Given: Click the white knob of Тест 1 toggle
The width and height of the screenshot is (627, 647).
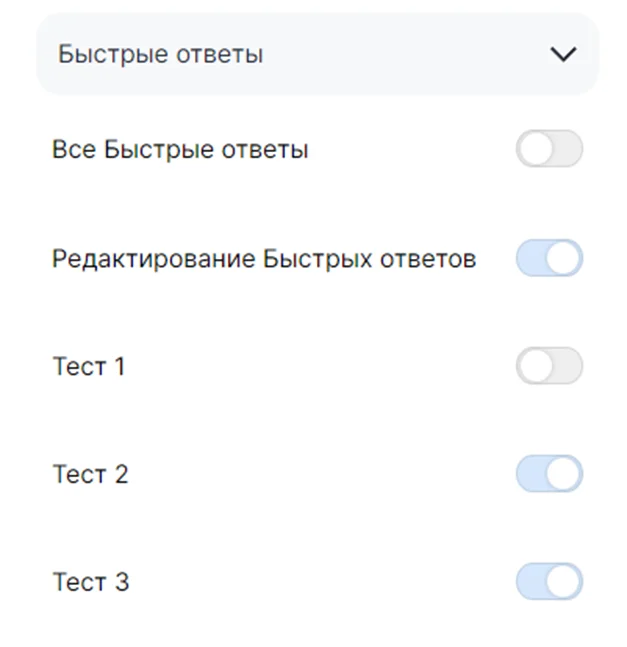Looking at the screenshot, I should pos(535,366).
